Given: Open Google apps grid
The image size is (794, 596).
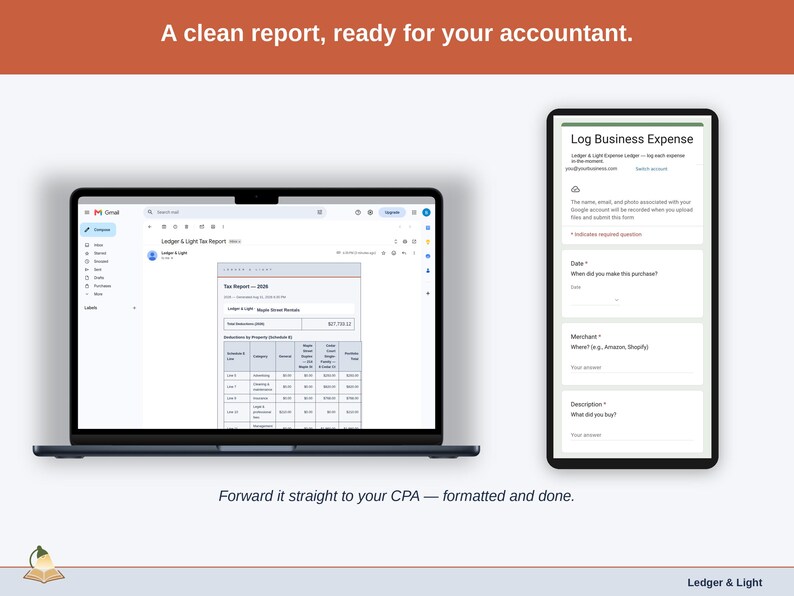Looking at the screenshot, I should click(x=414, y=212).
